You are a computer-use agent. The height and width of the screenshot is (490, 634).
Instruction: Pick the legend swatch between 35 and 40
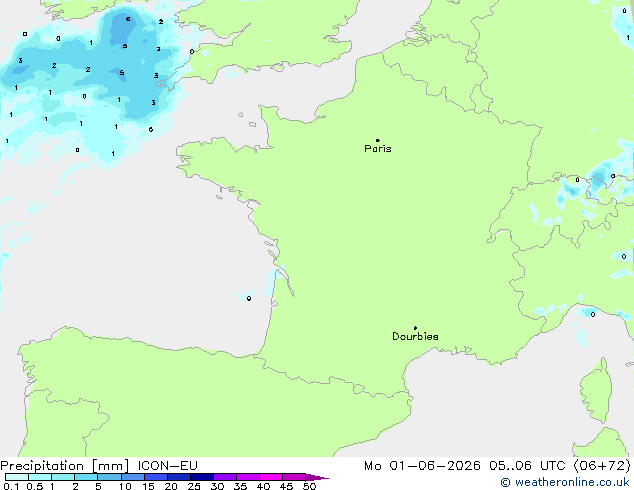coord(248,477)
